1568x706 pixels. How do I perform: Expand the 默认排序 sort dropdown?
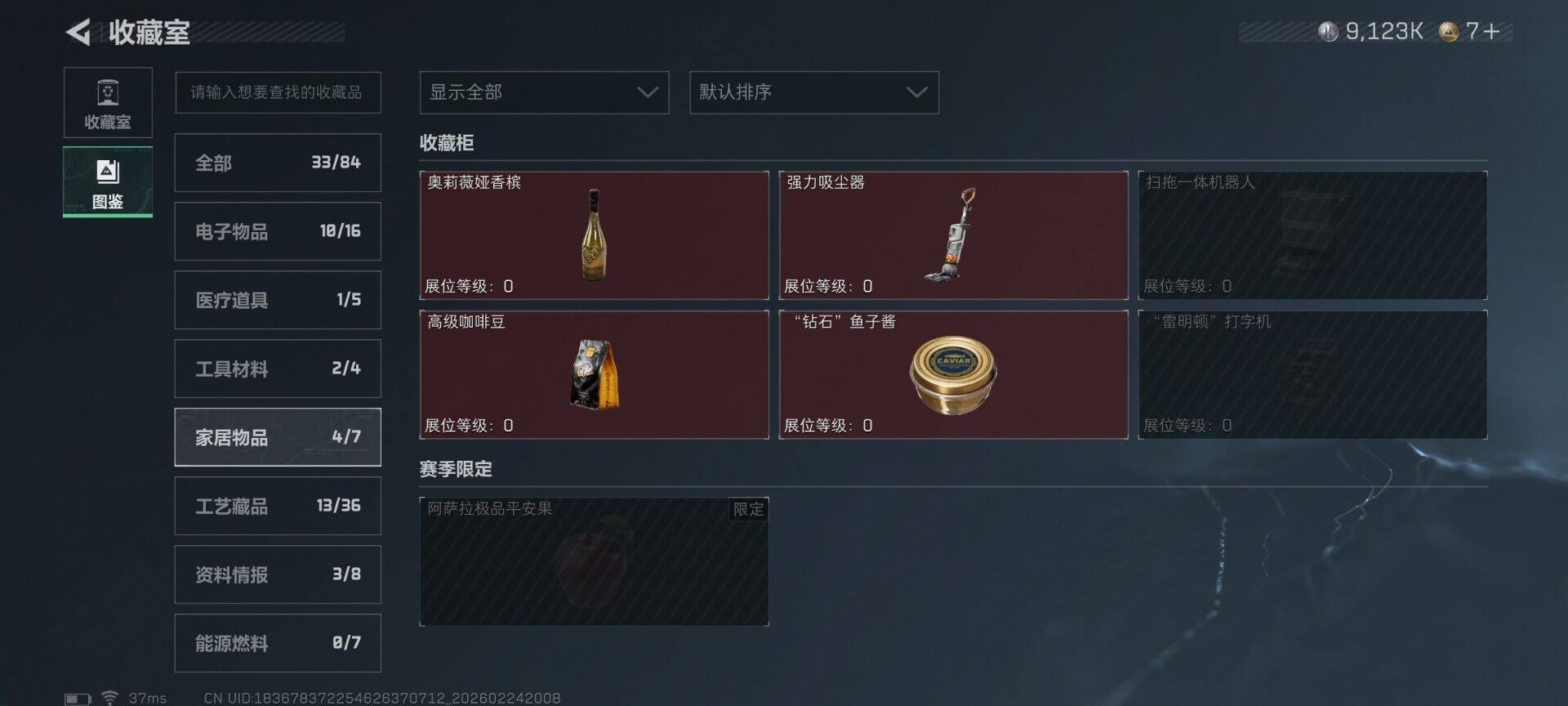pyautogui.click(x=814, y=92)
